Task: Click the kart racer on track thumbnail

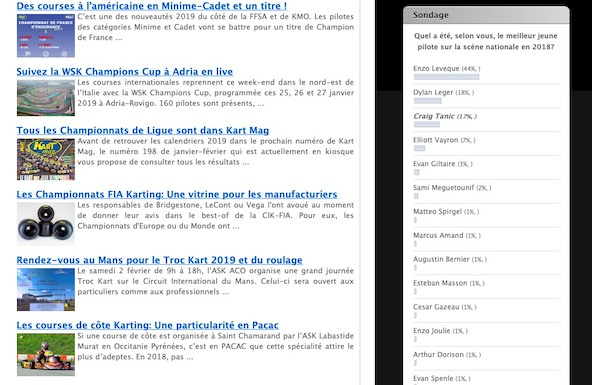Action: pos(46,354)
